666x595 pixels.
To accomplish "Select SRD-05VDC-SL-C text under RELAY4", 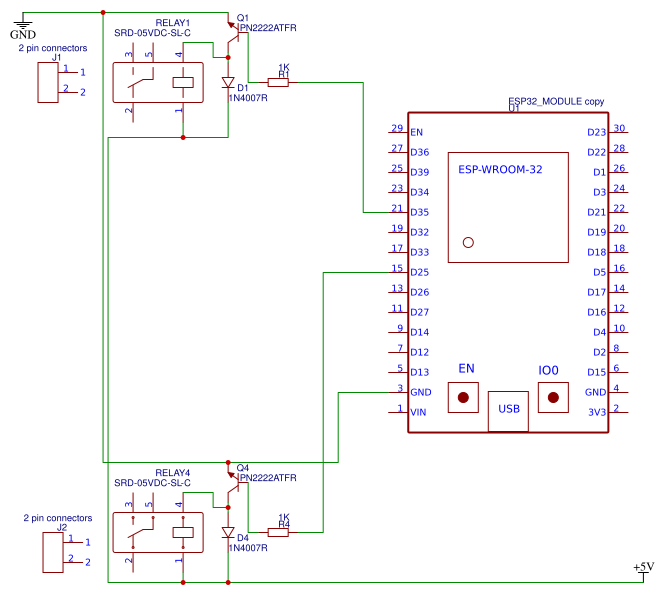I will click(152, 483).
